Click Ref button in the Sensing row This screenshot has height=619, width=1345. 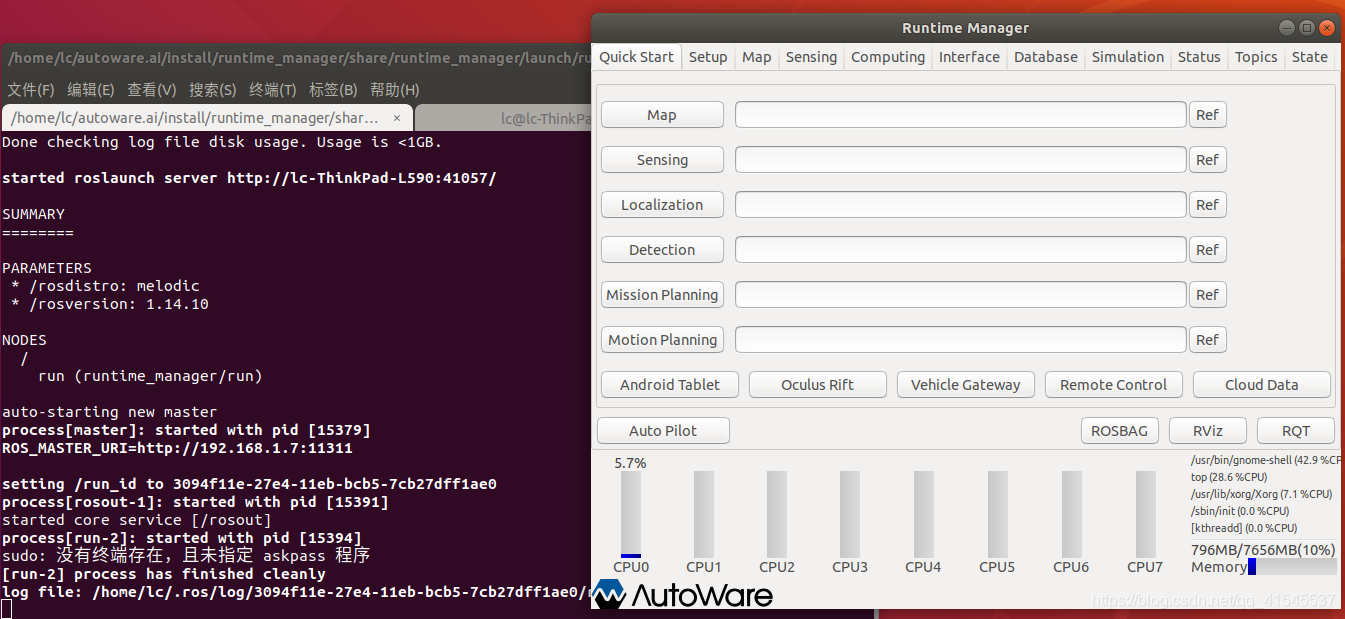tap(1207, 160)
